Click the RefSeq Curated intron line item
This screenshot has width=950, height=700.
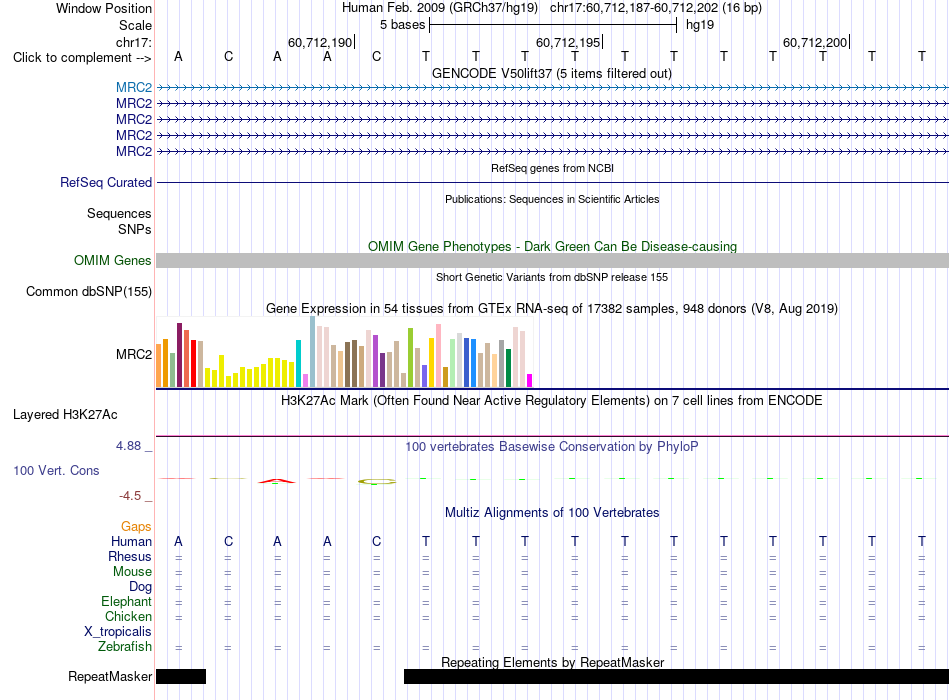click(x=552, y=182)
